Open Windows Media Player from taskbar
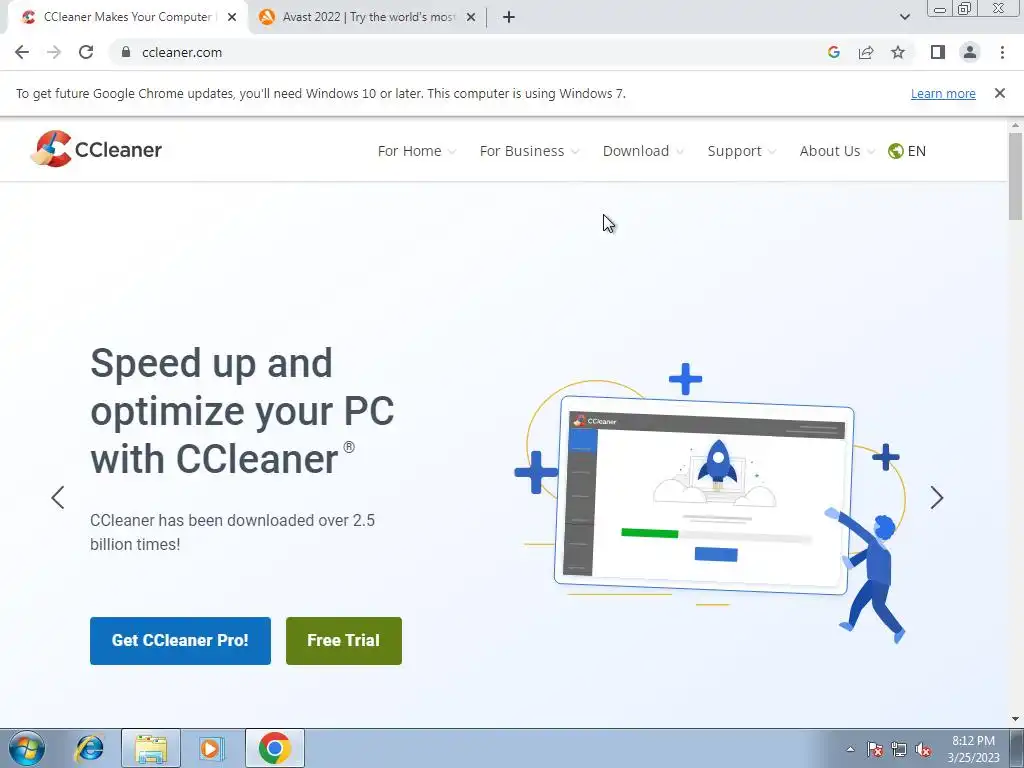Image resolution: width=1024 pixels, height=768 pixels. point(211,748)
